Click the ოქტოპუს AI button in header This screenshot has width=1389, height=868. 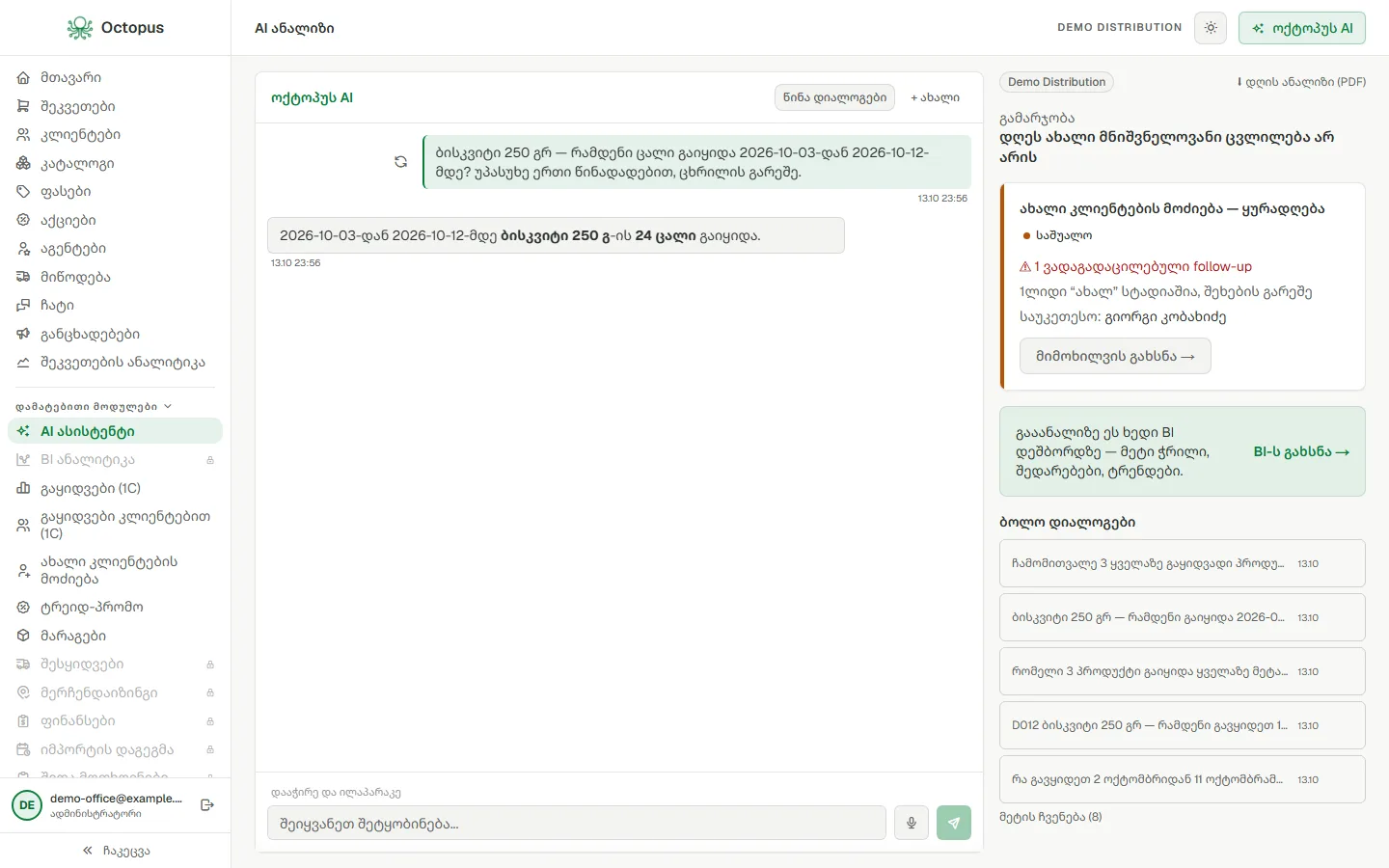click(1302, 28)
